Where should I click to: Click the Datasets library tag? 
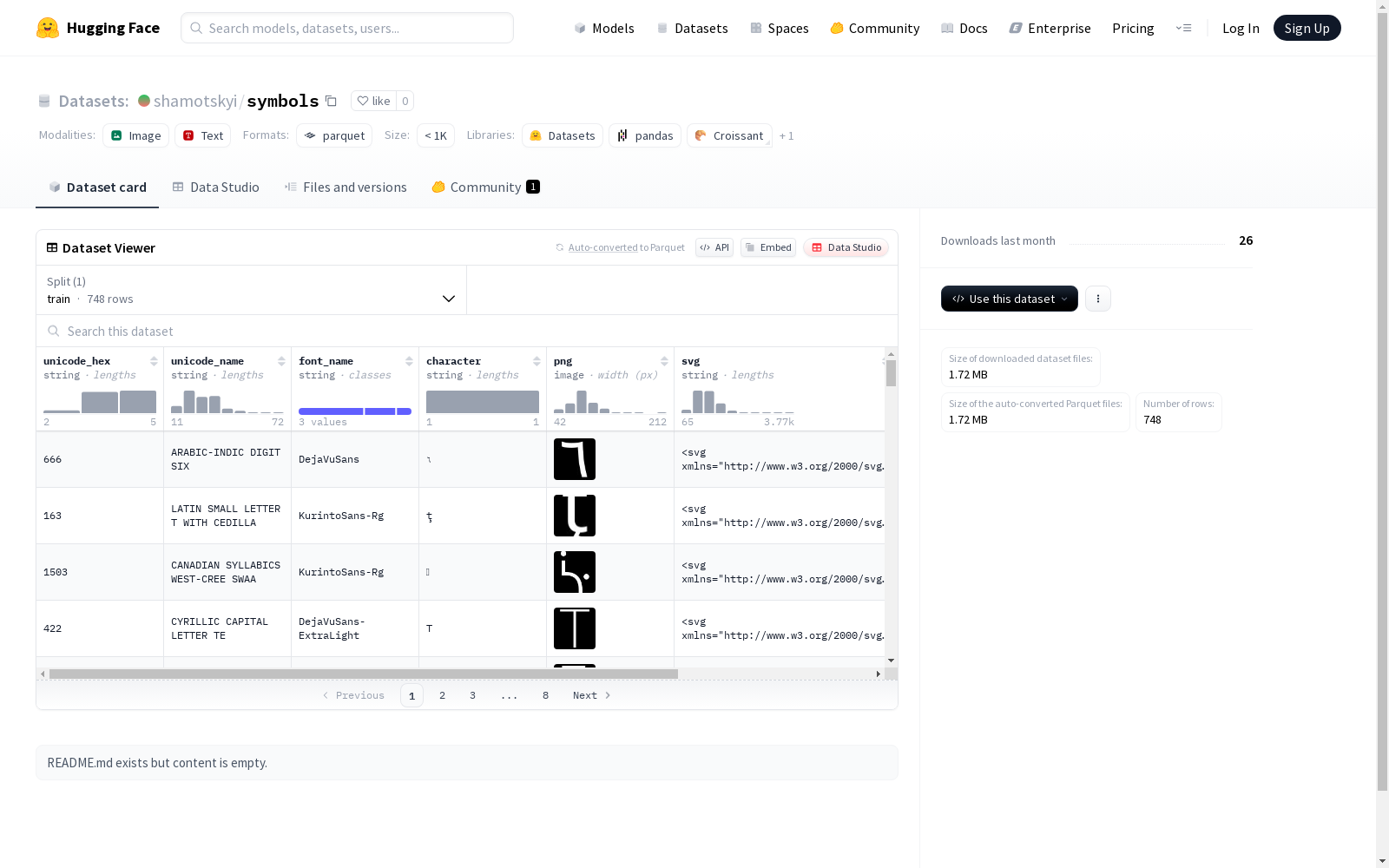click(x=563, y=135)
